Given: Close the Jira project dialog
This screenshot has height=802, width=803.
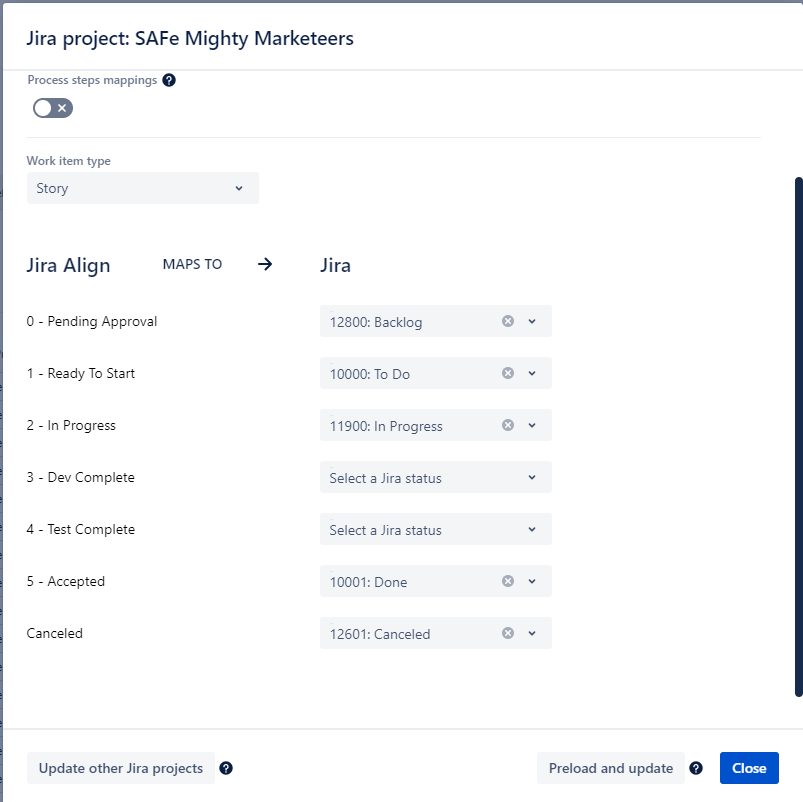Looking at the screenshot, I should [749, 768].
